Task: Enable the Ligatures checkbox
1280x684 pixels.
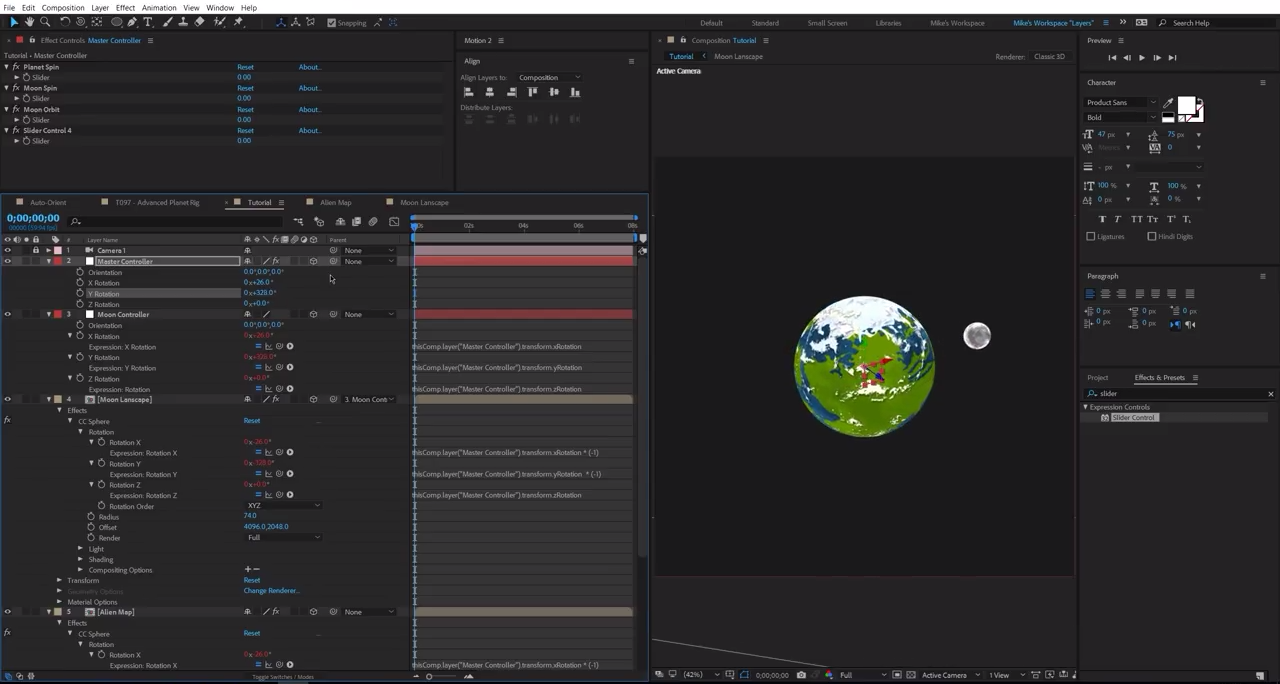Action: click(1091, 237)
